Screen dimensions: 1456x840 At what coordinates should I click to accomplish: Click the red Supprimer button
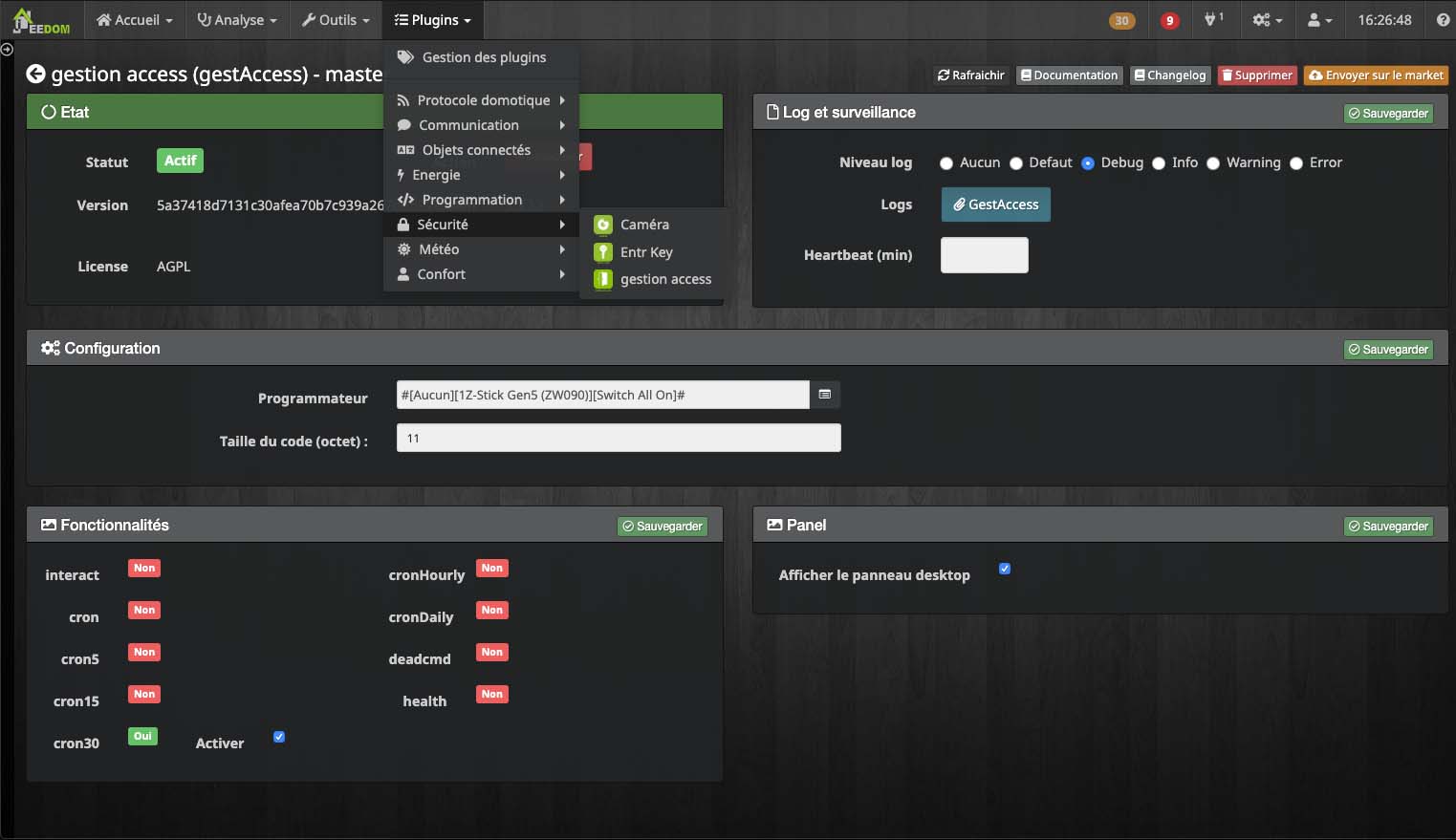pos(1257,75)
